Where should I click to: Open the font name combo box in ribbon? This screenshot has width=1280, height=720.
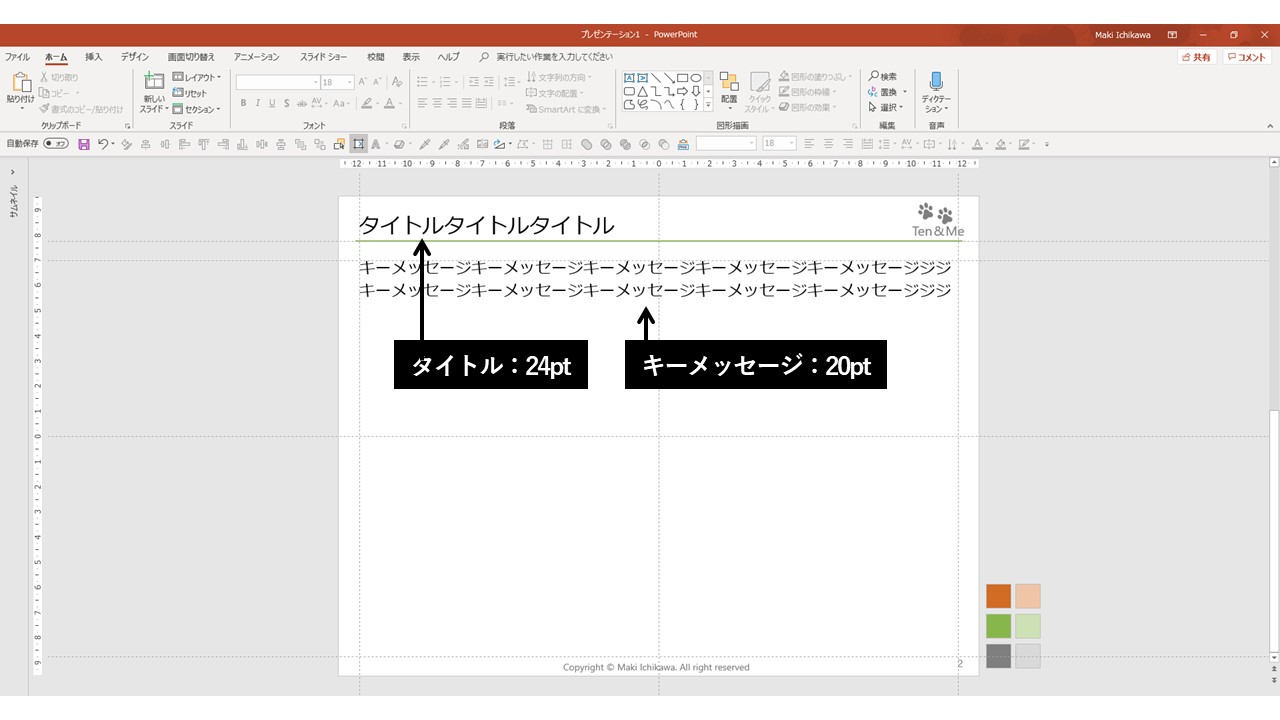(278, 82)
